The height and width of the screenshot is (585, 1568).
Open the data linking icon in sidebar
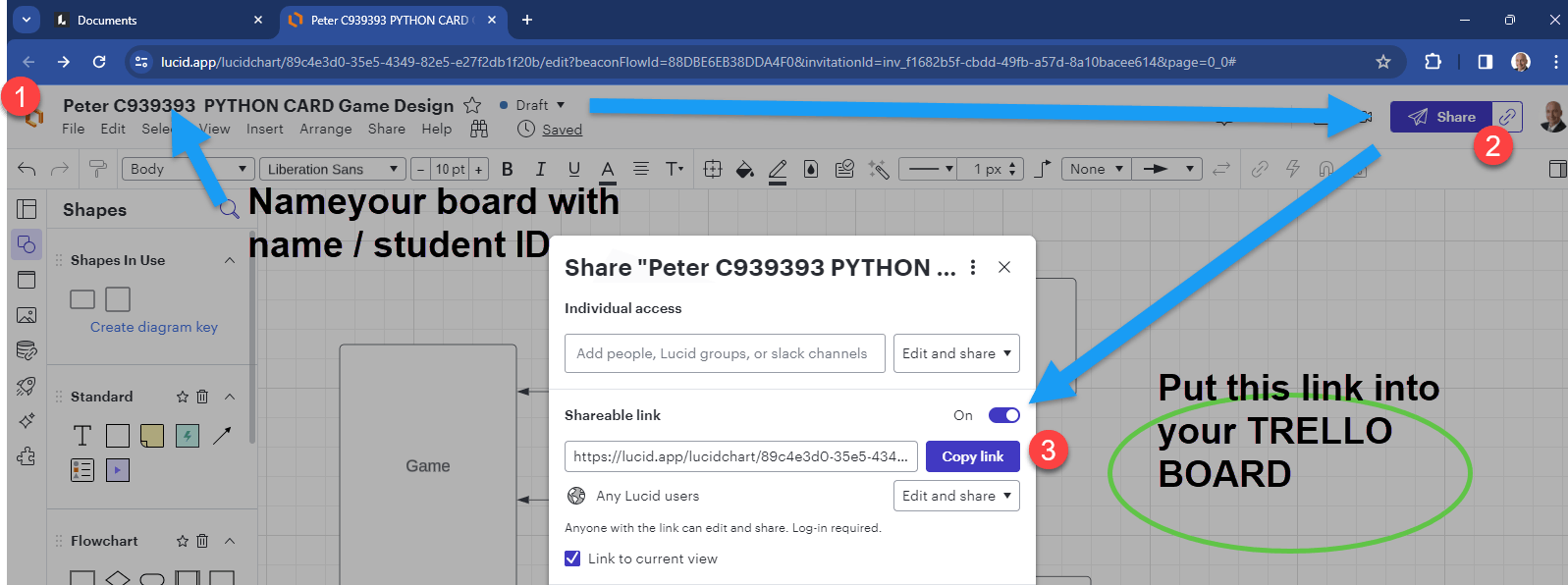click(27, 350)
